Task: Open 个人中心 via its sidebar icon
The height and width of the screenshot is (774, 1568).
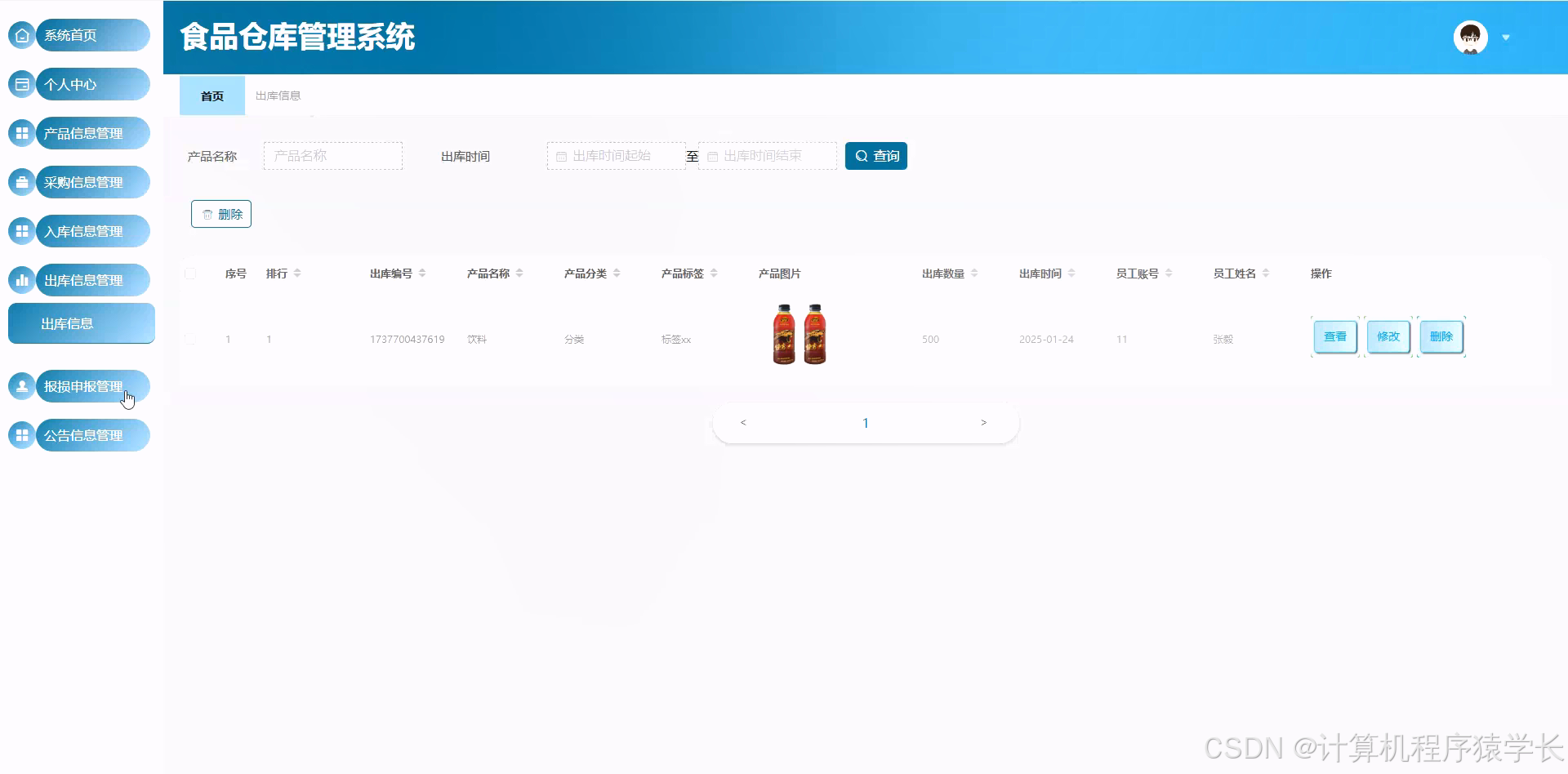Action: tap(21, 84)
